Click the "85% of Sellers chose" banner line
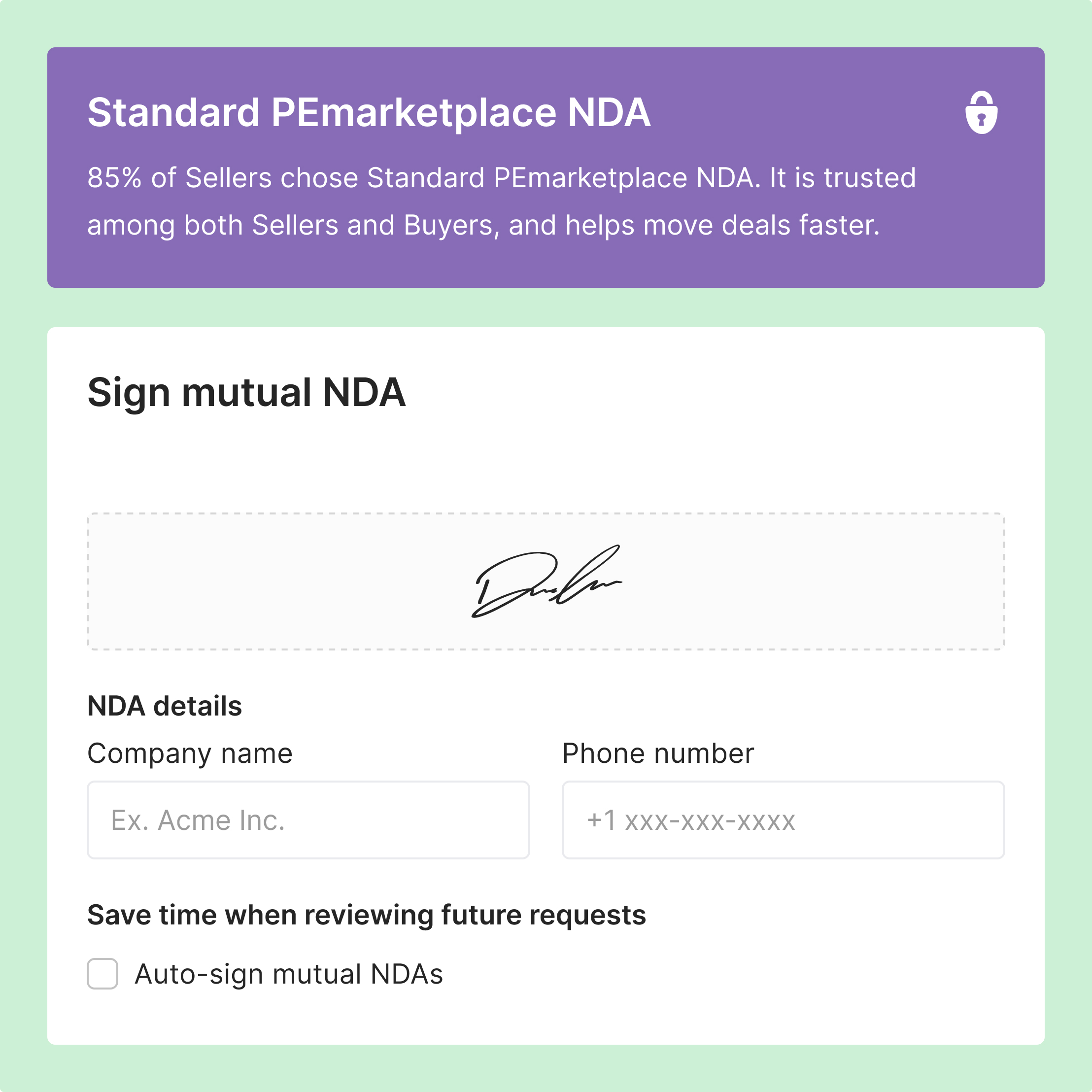The width and height of the screenshot is (1092, 1092). (x=501, y=177)
